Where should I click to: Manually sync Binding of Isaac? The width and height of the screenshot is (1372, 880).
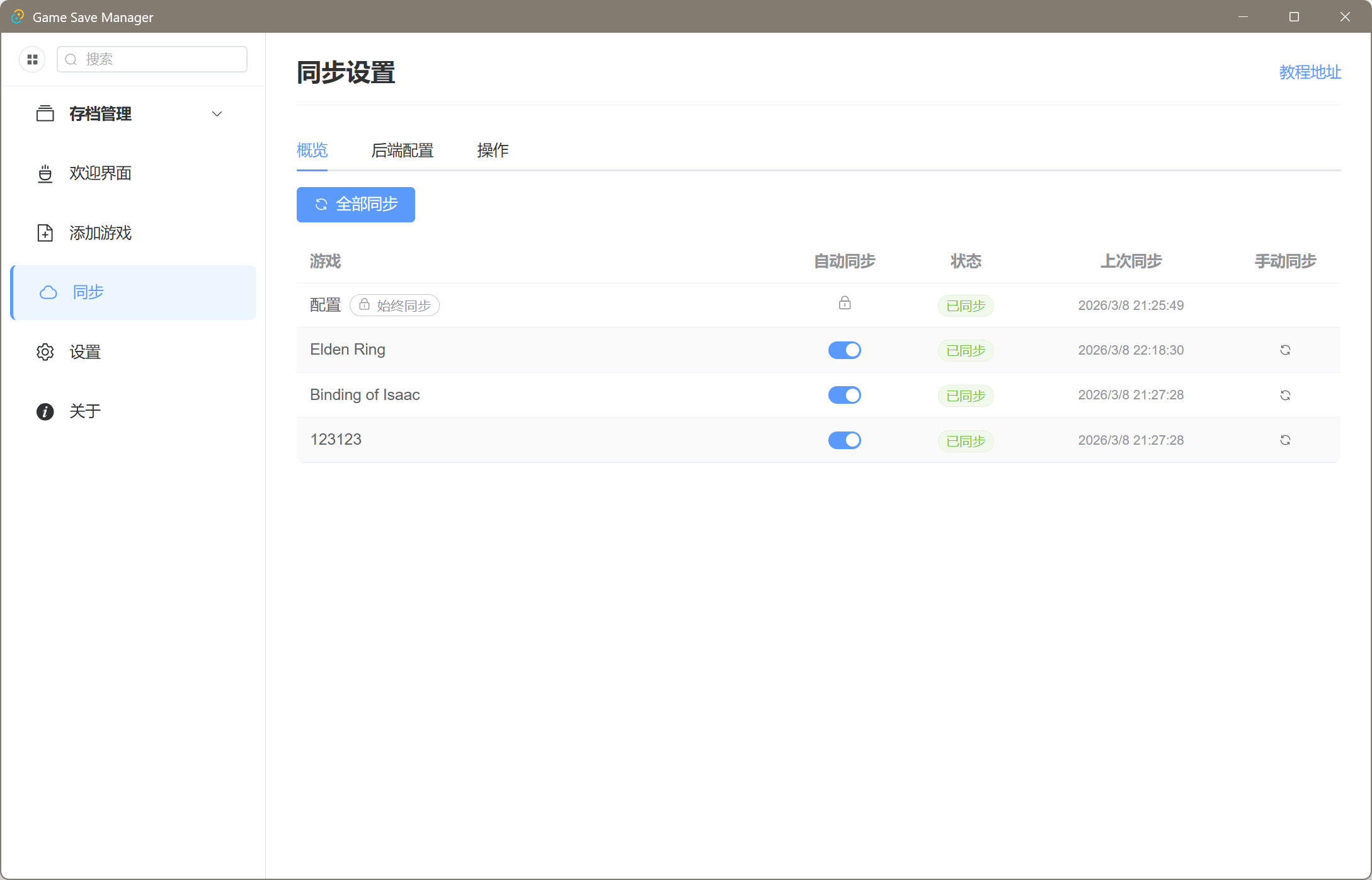tap(1285, 395)
